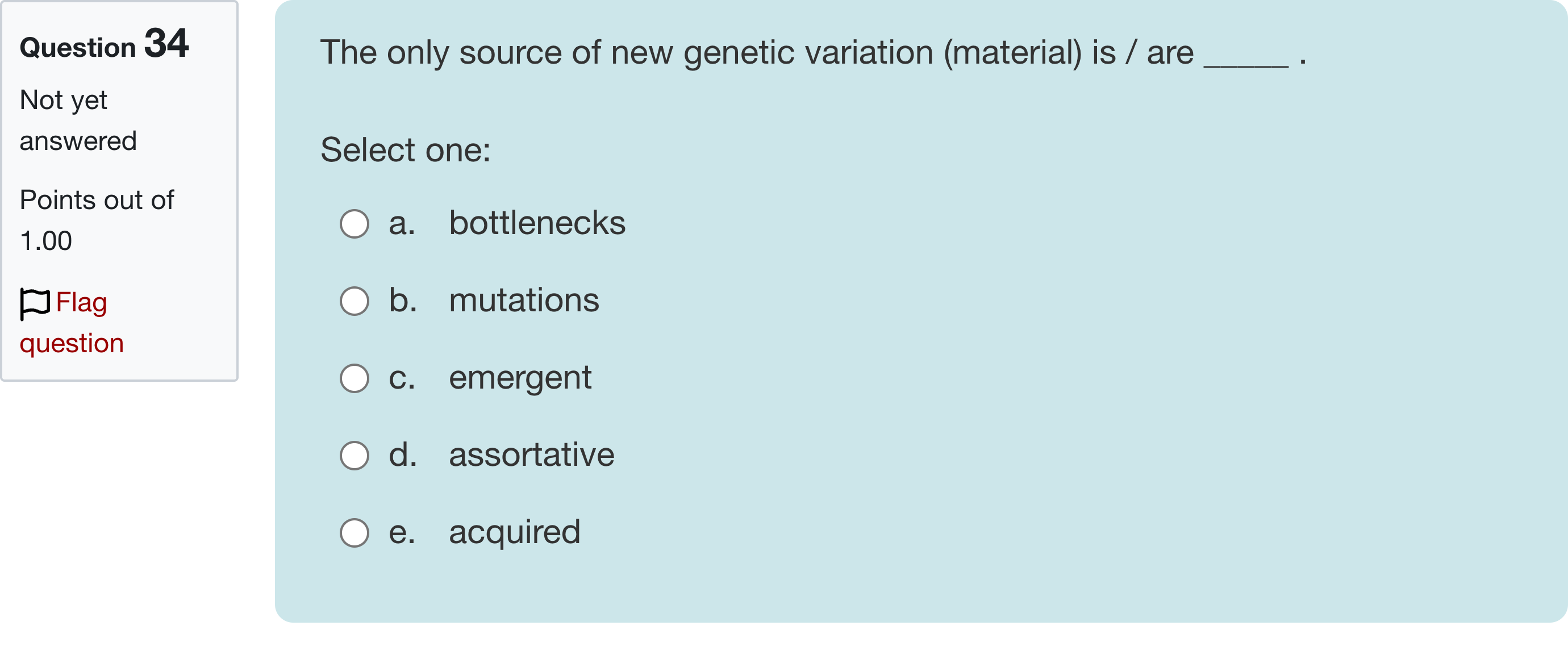Click the "e." option letter
The width and height of the screenshot is (1568, 659).
402,532
